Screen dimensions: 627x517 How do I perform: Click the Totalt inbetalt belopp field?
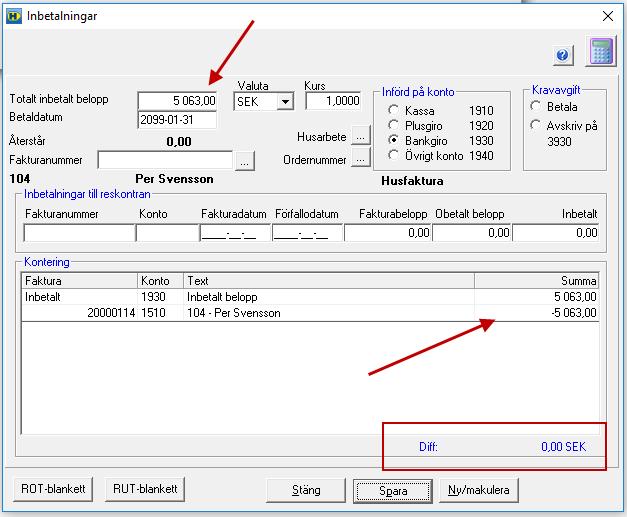click(177, 101)
